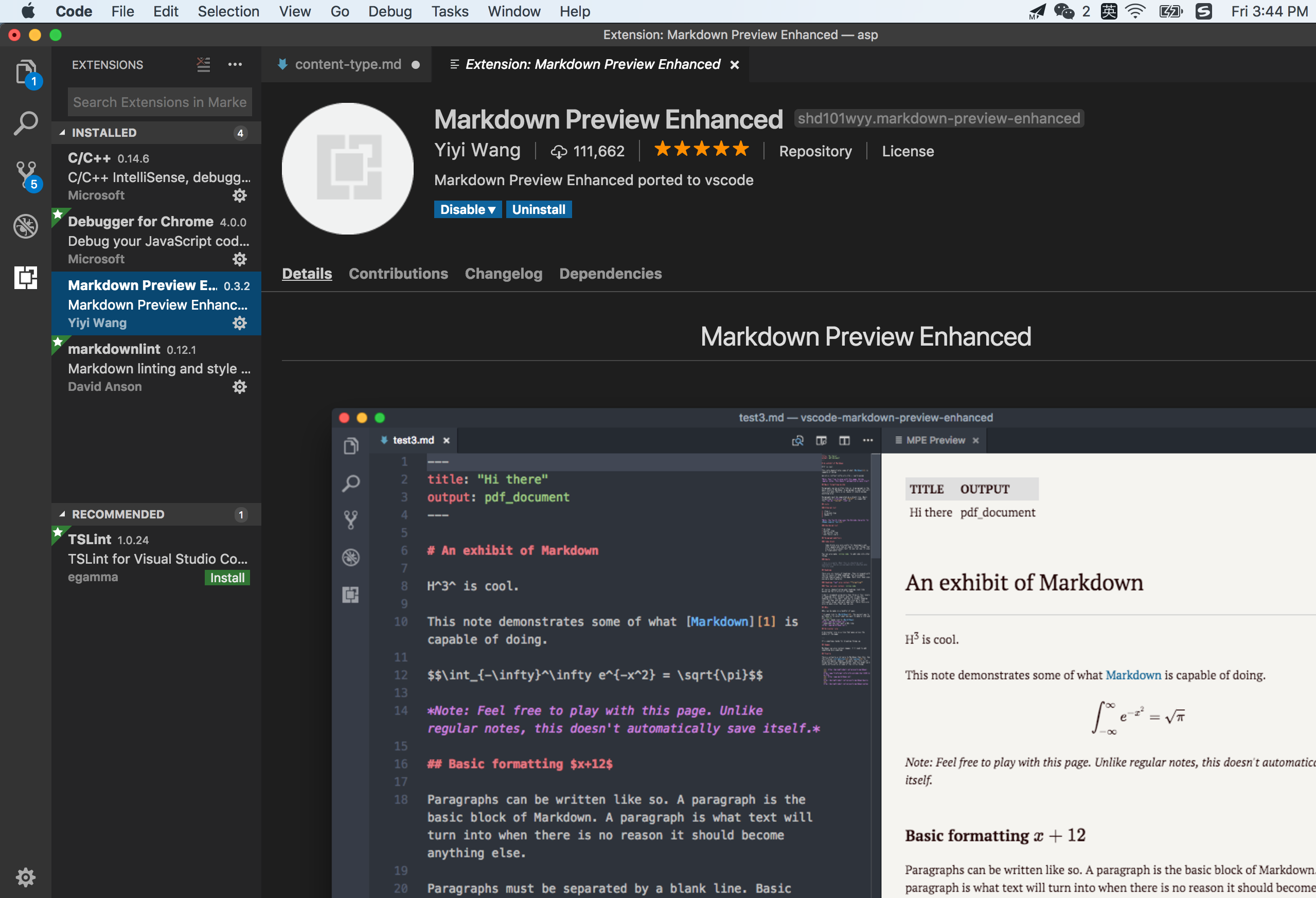Open the Repository link
This screenshot has height=898, width=1316.
coord(815,151)
